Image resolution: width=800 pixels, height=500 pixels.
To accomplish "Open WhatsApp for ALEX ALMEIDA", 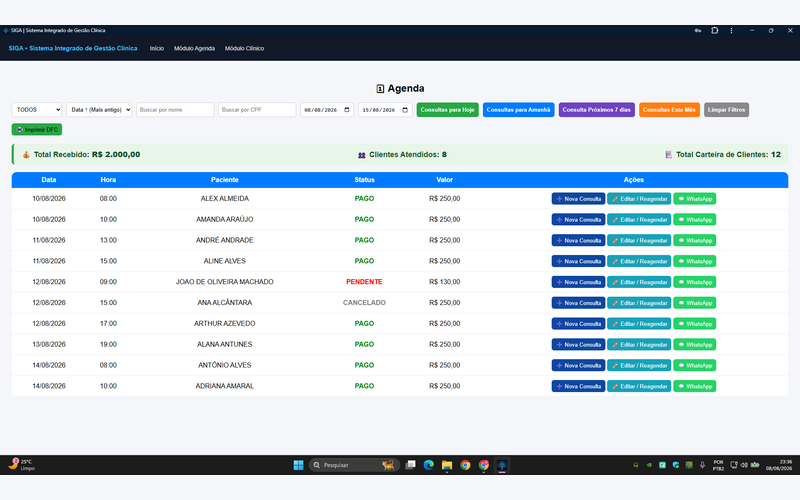I will tap(694, 198).
